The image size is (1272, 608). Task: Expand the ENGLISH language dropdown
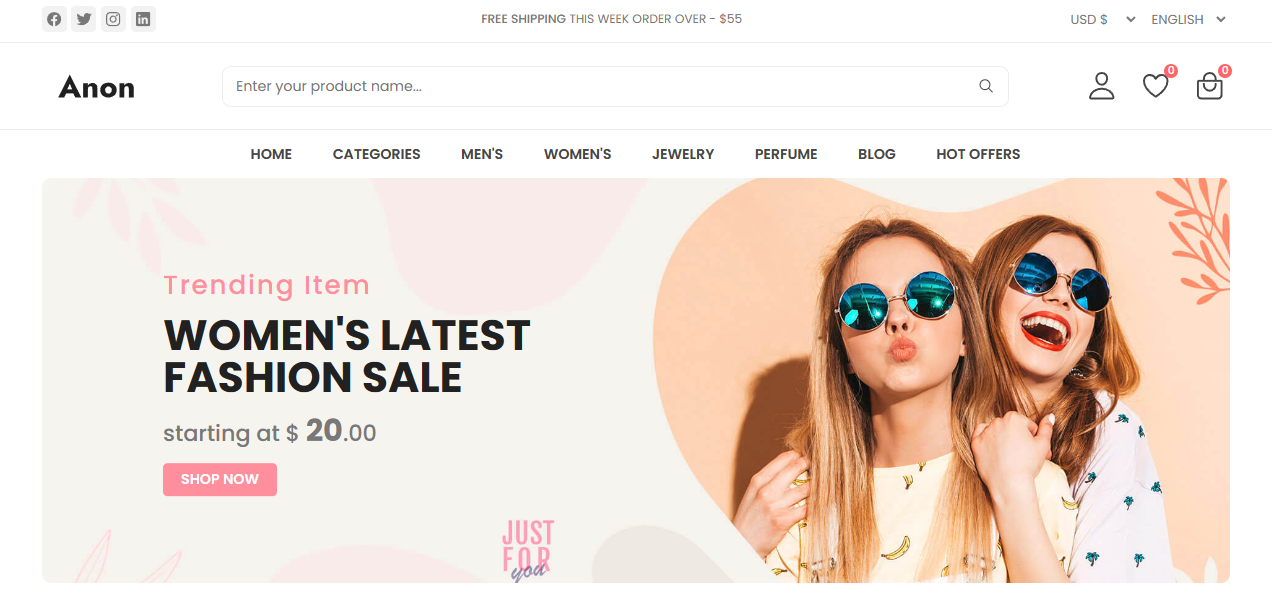coord(1189,19)
